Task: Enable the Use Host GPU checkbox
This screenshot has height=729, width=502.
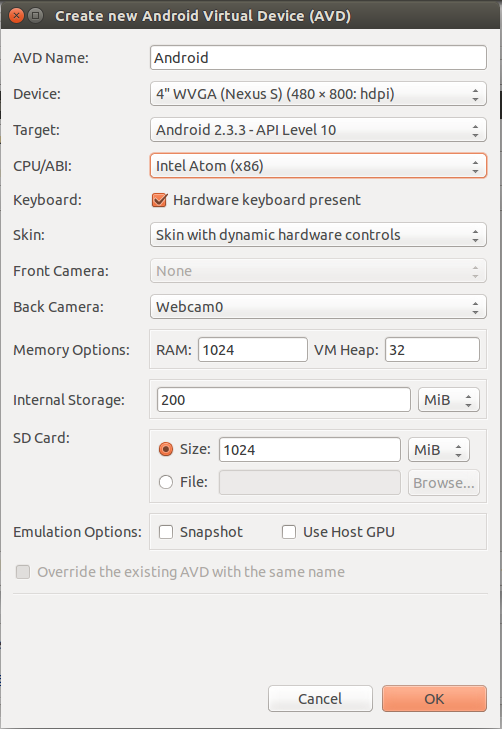Action: pos(289,532)
